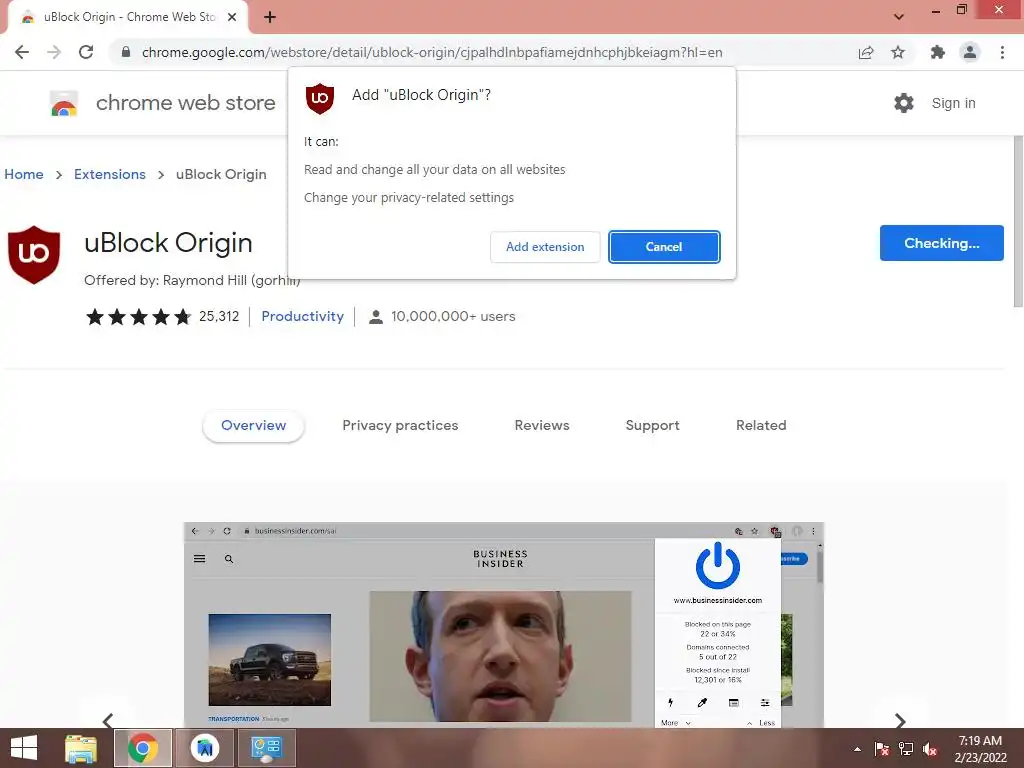Image resolution: width=1024 pixels, height=768 pixels.
Task: Cancel the Add uBlock Origin dialog
Action: [664, 247]
